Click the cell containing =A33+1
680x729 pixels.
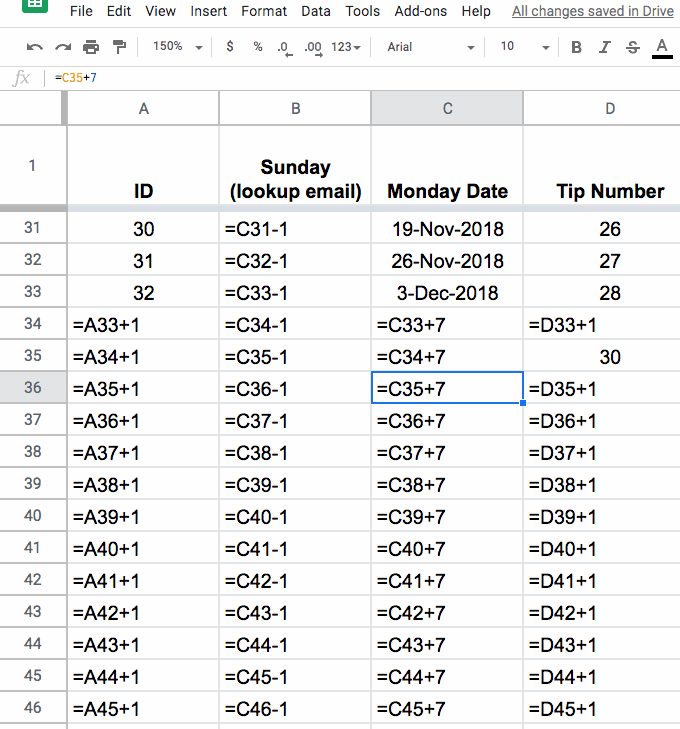point(143,325)
